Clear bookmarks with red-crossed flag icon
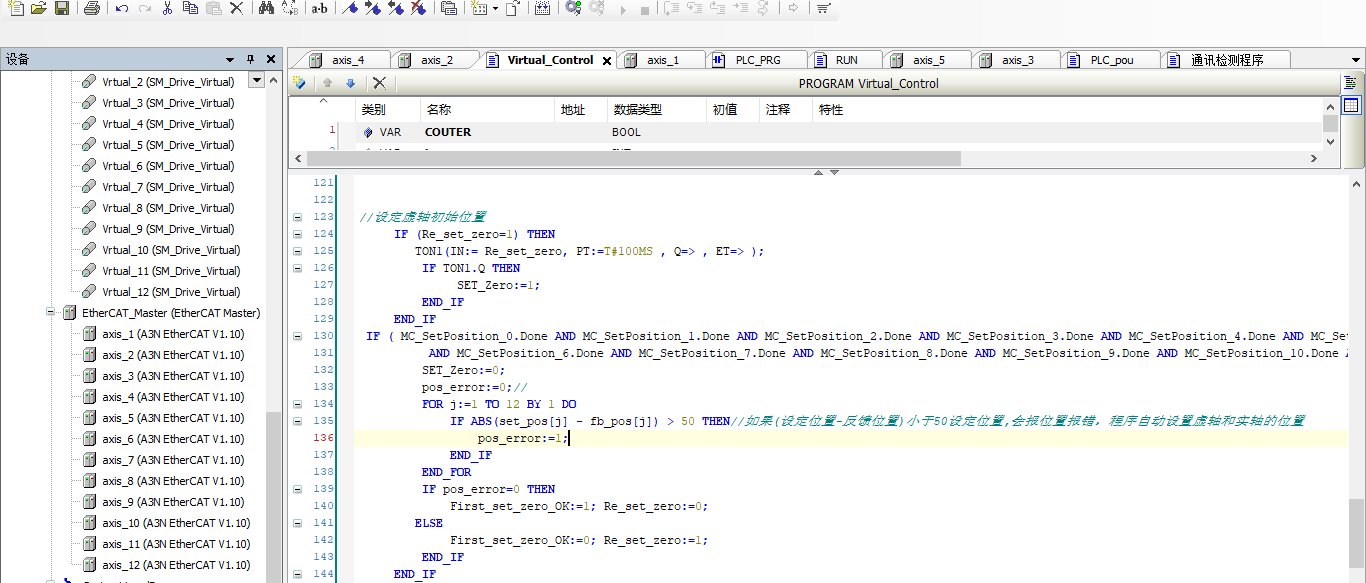This screenshot has height=583, width=1366. 418,8
